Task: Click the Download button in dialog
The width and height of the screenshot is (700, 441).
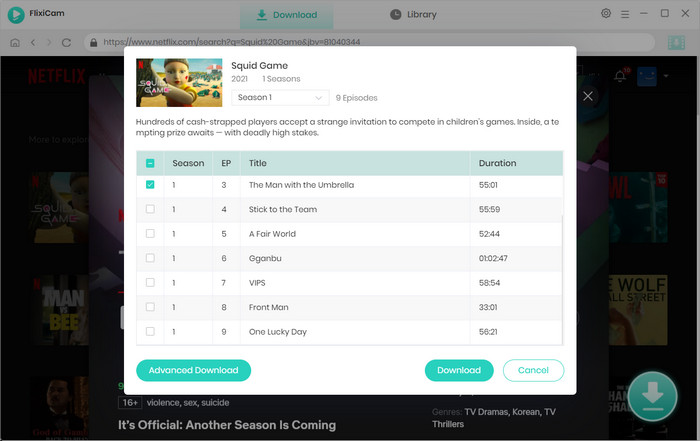Action: pyautogui.click(x=459, y=370)
